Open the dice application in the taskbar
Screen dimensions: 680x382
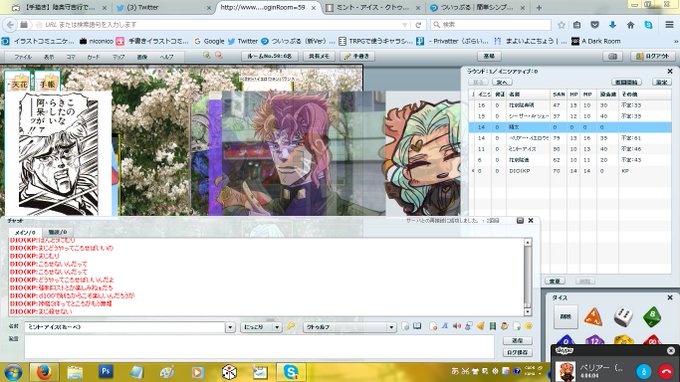tap(229, 372)
